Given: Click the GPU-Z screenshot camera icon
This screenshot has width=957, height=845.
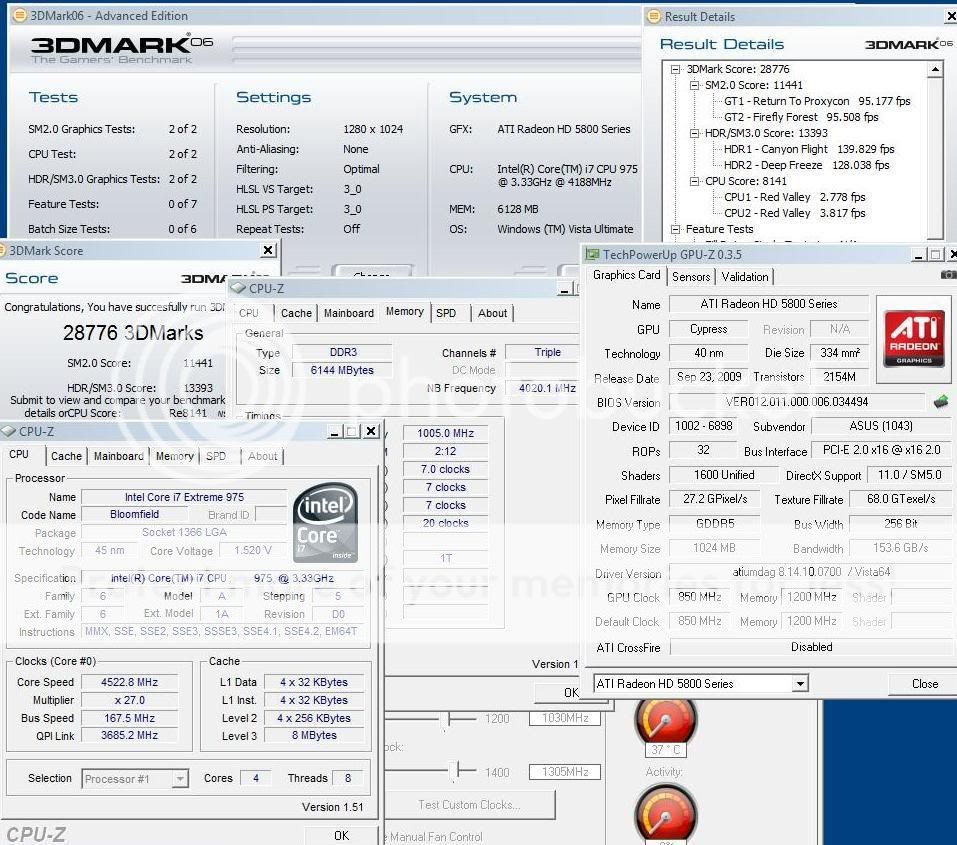Looking at the screenshot, I should tap(948, 275).
